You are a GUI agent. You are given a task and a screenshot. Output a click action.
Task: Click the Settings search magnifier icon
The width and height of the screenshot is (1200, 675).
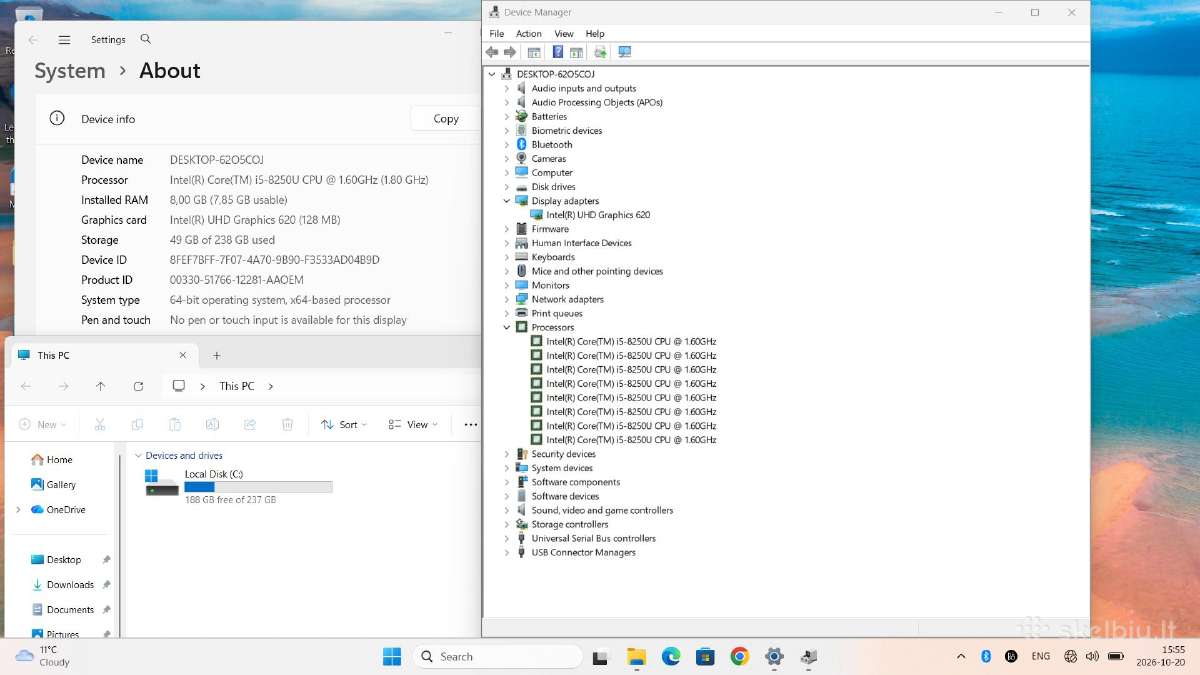146,39
